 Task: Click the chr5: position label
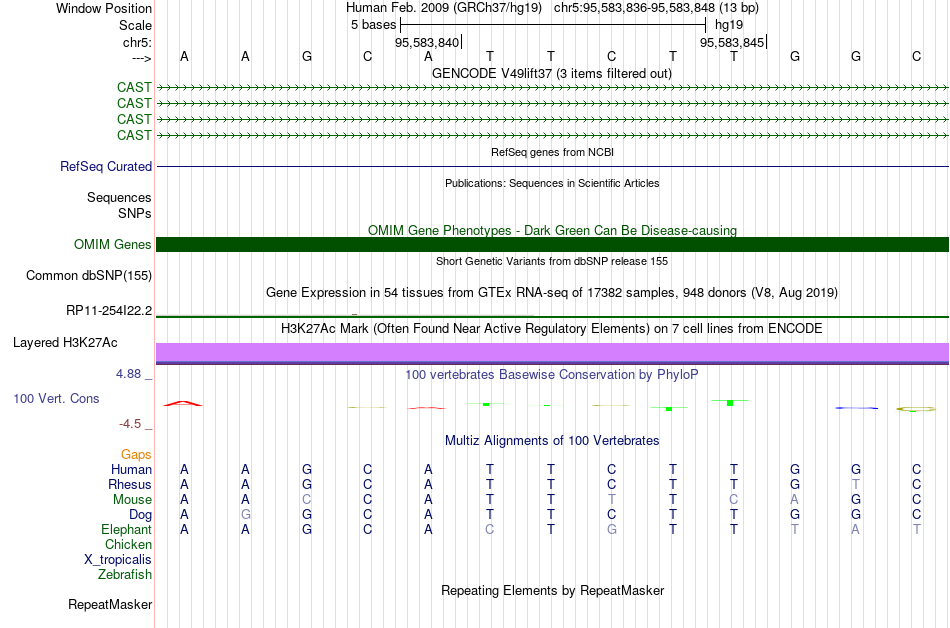137,42
